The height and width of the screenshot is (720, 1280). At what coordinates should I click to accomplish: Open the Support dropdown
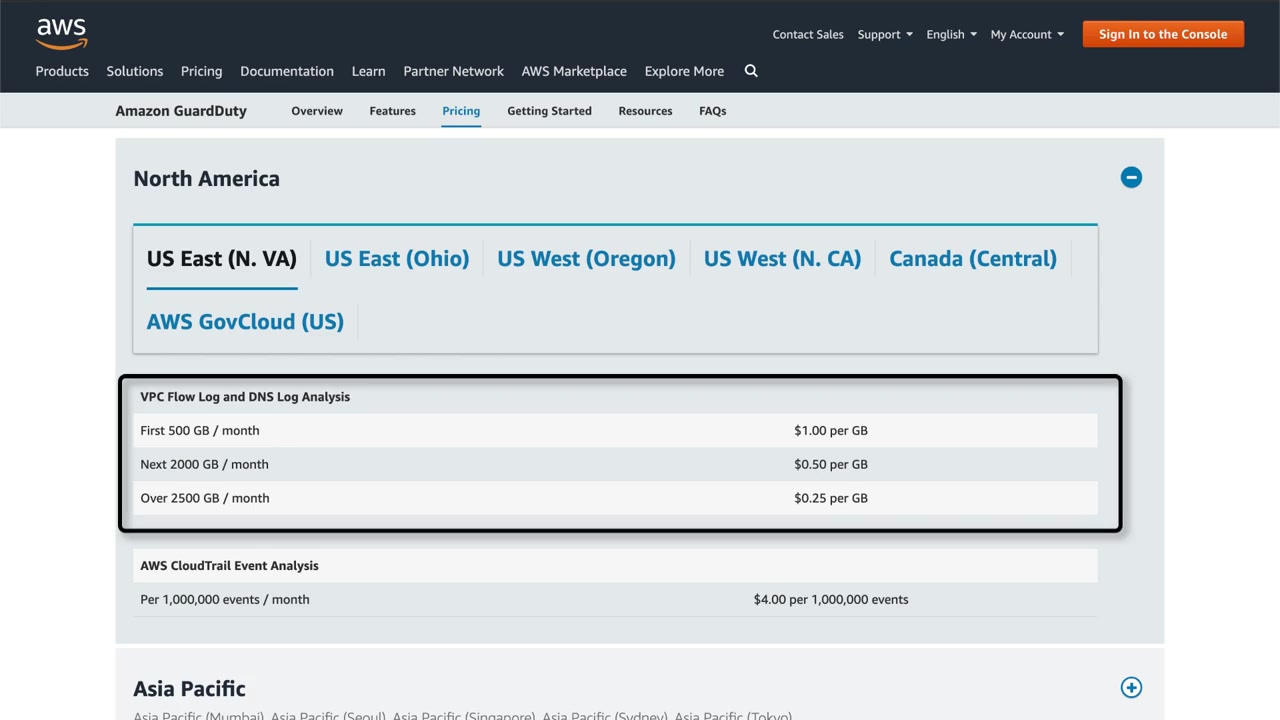click(x=885, y=34)
